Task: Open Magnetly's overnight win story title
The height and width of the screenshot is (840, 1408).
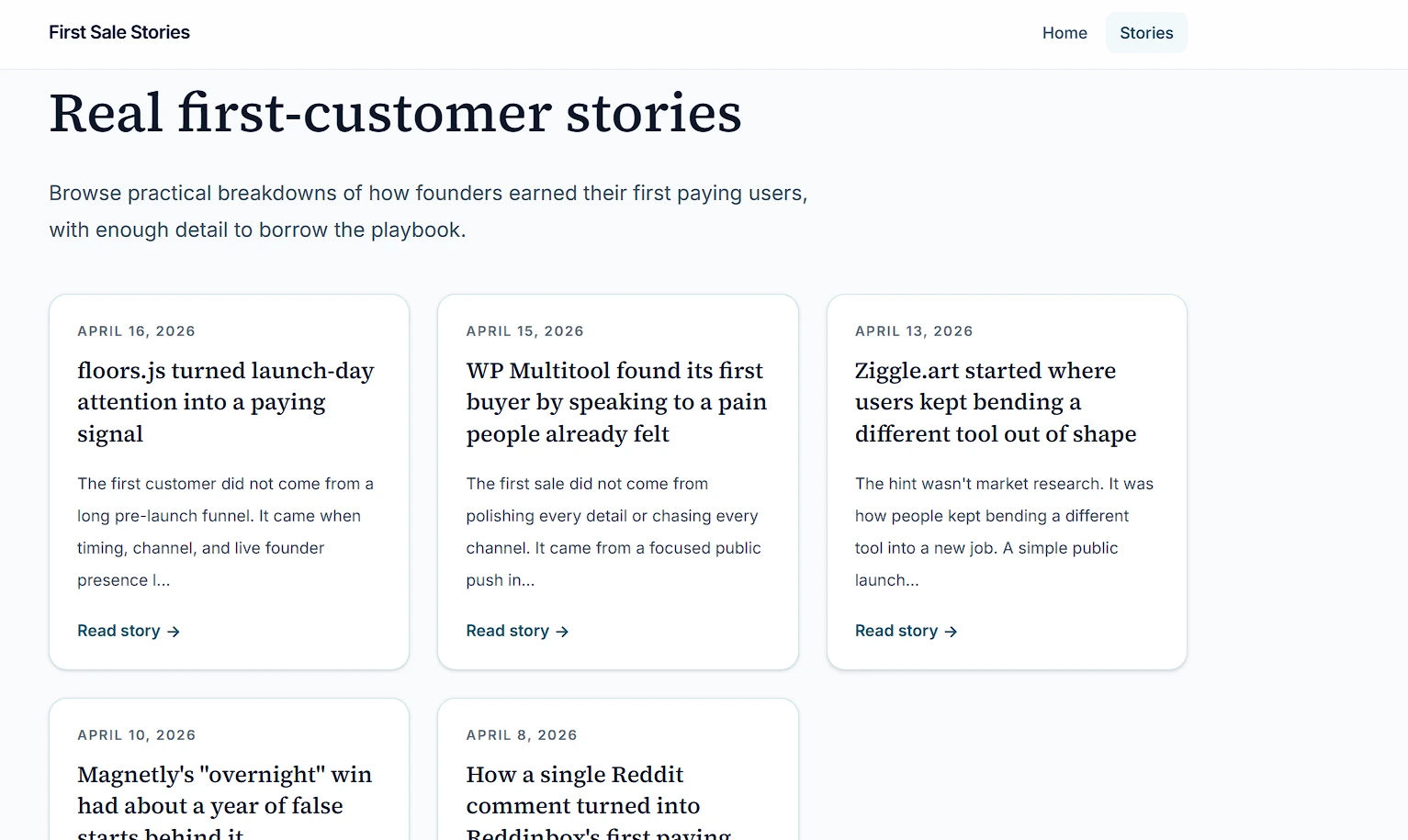Action: click(x=224, y=790)
